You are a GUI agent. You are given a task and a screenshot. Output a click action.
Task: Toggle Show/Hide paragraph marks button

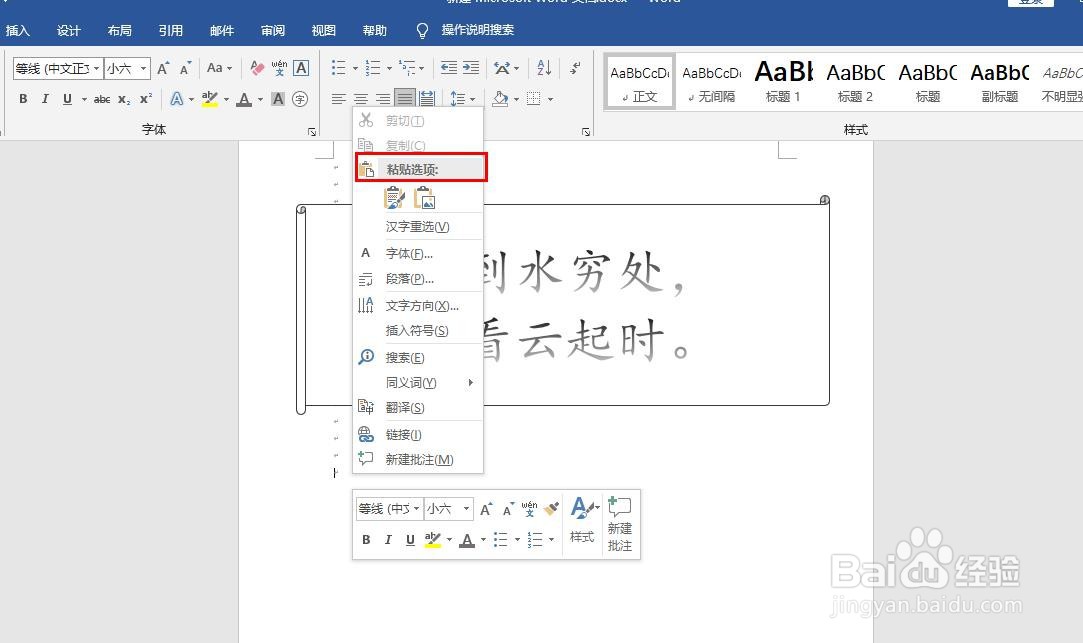(x=575, y=68)
